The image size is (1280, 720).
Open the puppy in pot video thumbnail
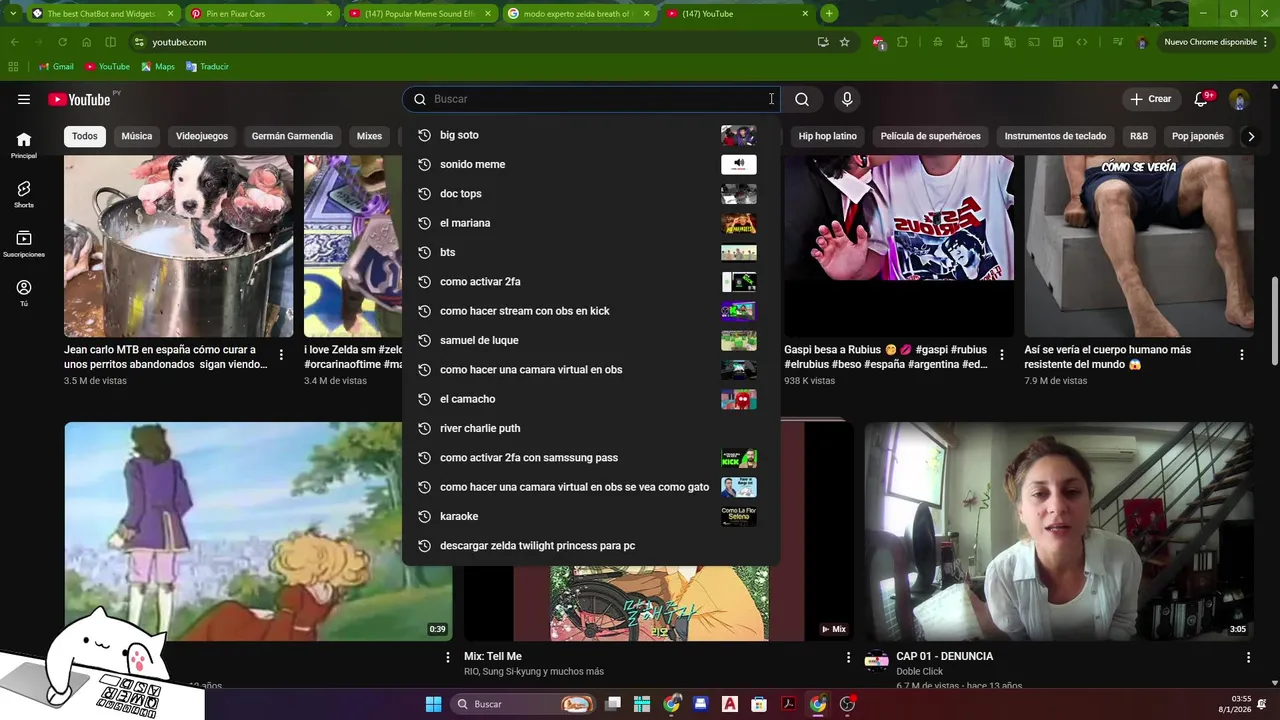pyautogui.click(x=179, y=246)
